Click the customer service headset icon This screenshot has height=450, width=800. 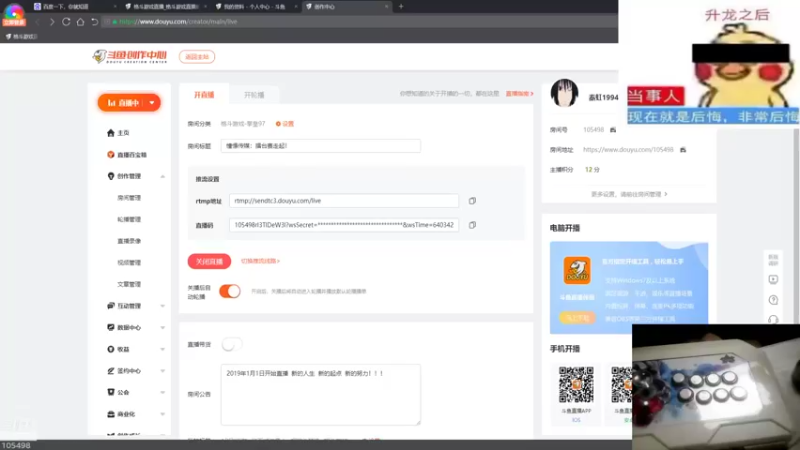click(773, 319)
